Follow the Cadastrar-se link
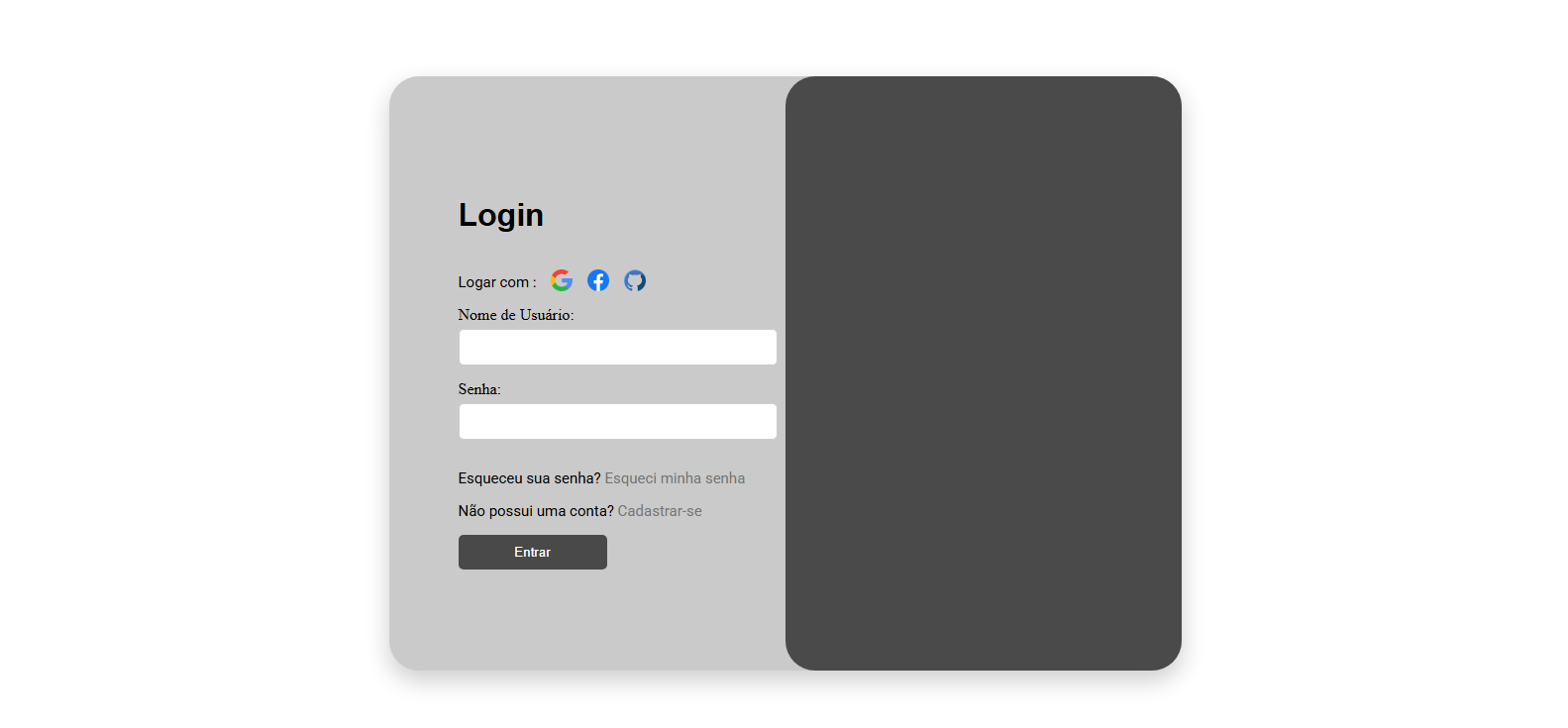This screenshot has width=1568, height=728. coord(660,511)
